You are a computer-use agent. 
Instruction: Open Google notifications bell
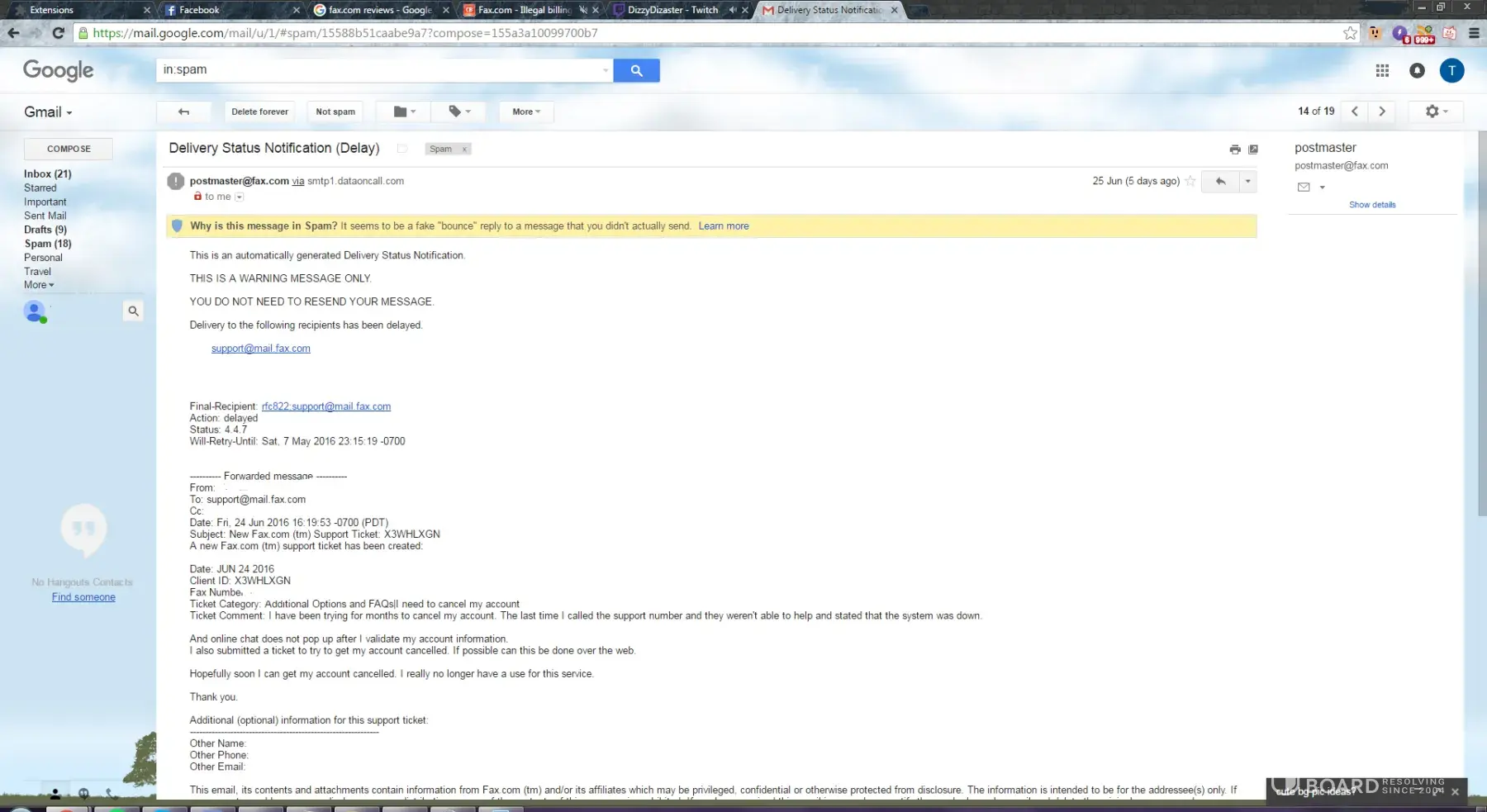click(x=1417, y=71)
